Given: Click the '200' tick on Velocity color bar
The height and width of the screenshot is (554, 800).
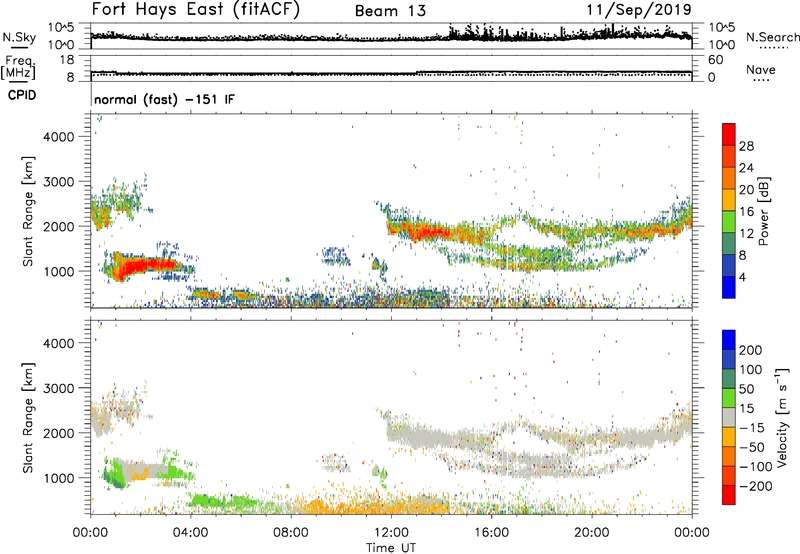Looking at the screenshot, I should coord(751,350).
